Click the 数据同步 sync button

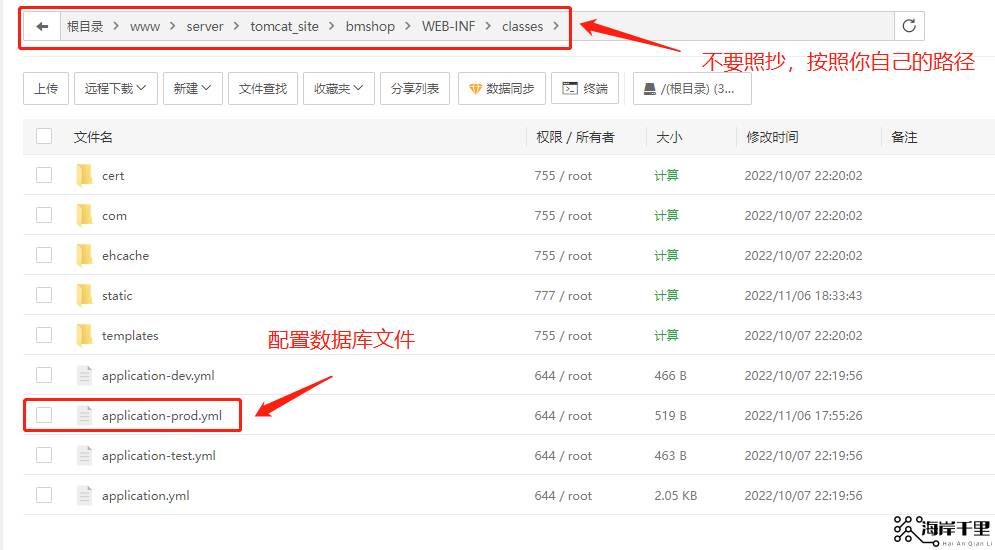501,89
